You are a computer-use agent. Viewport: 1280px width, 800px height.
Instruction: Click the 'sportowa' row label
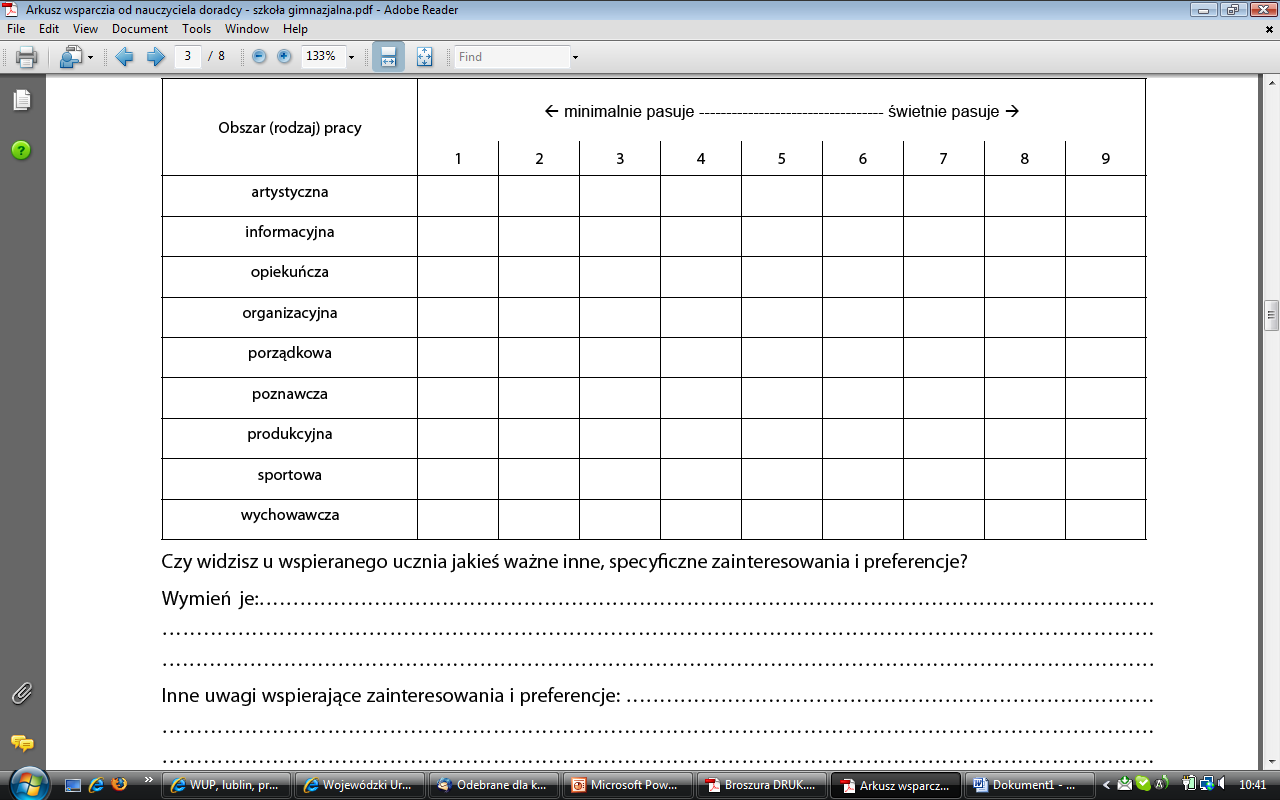pyautogui.click(x=290, y=475)
